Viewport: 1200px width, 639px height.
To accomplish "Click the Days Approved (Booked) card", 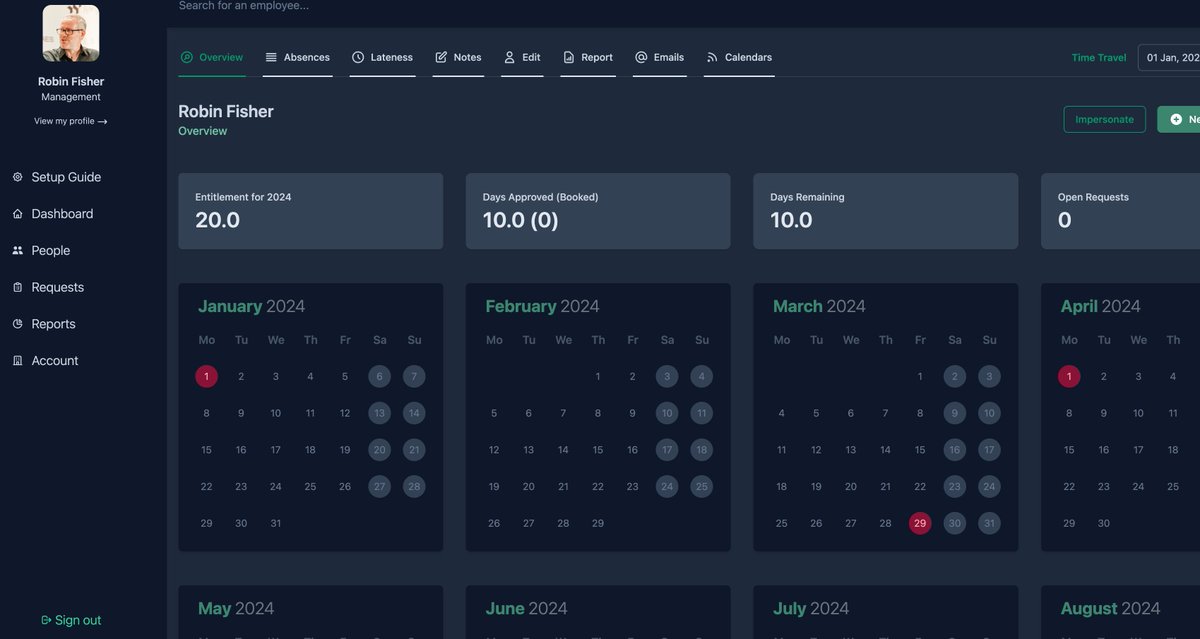I will coord(598,211).
